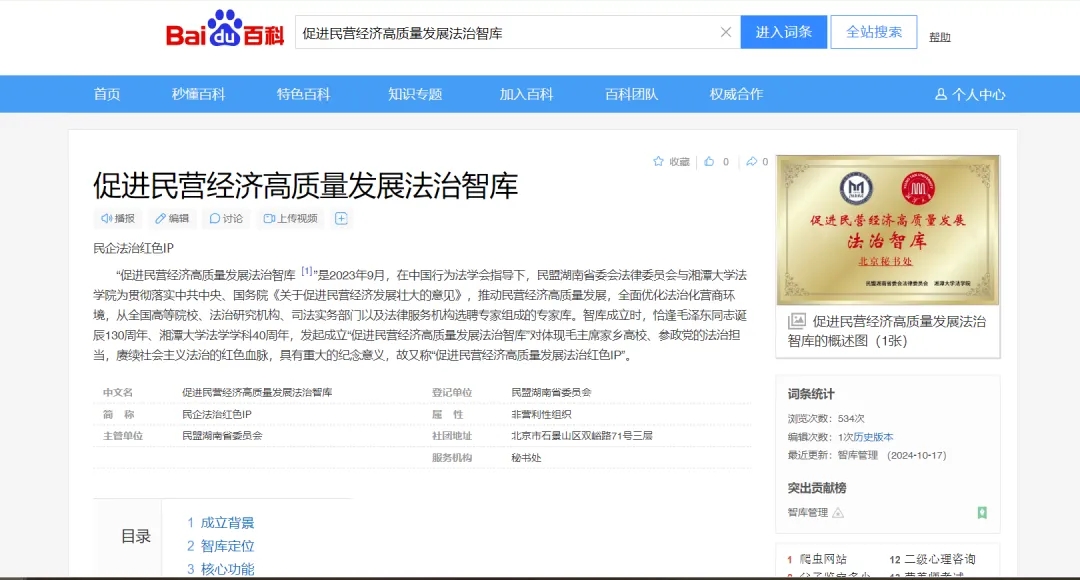Click the 编辑 pencil button
Viewport: 1080px width, 580px height.
pyautogui.click(x=172, y=218)
